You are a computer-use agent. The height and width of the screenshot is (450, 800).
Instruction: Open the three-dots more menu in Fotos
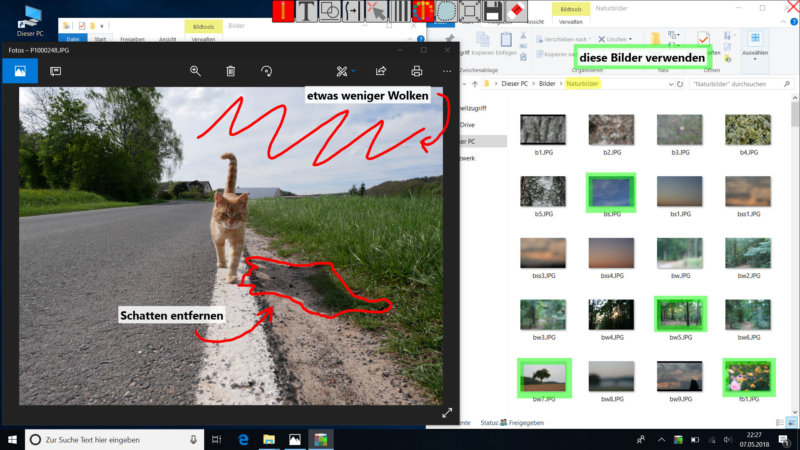(x=447, y=71)
